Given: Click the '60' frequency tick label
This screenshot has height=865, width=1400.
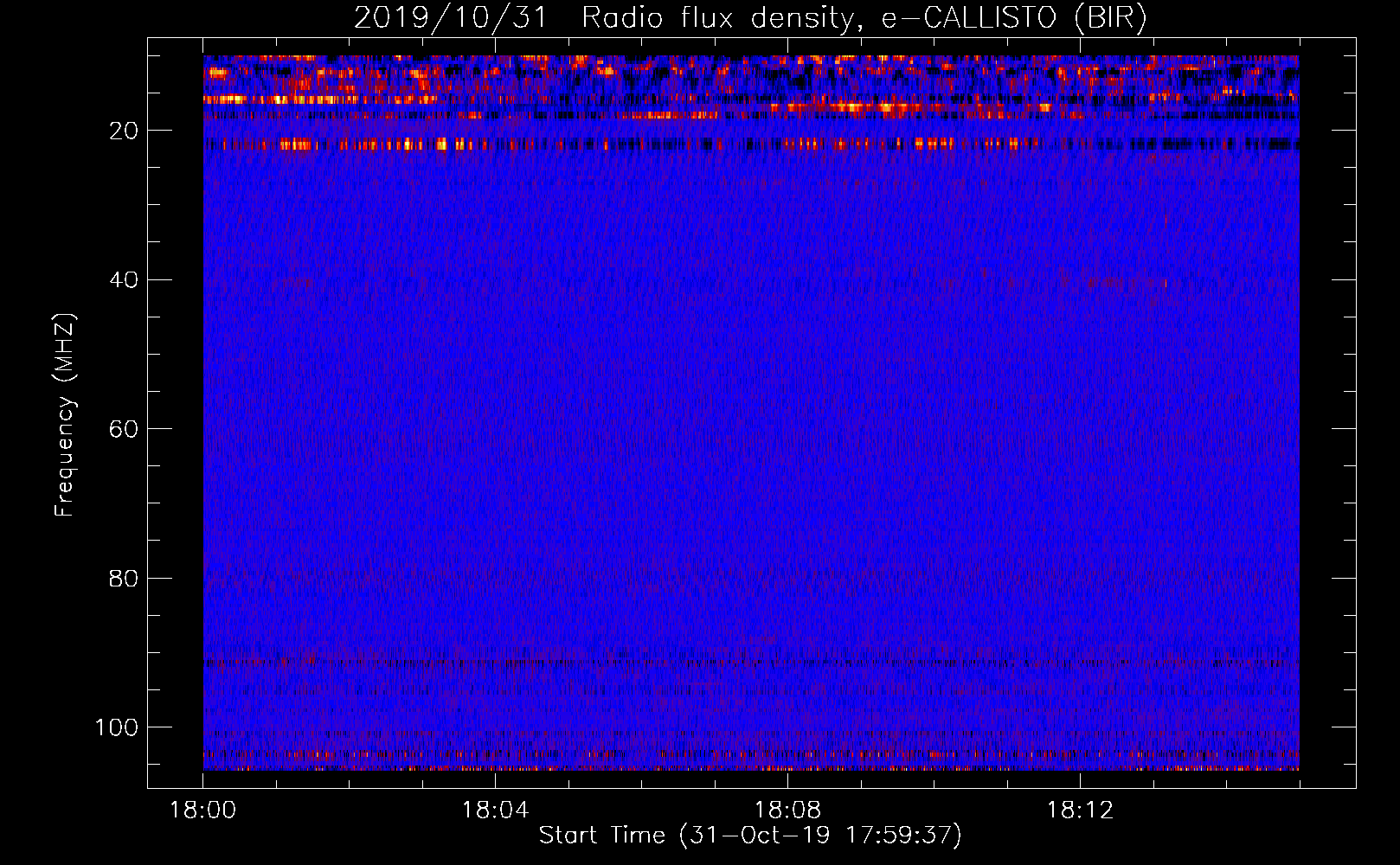Looking at the screenshot, I should [124, 429].
